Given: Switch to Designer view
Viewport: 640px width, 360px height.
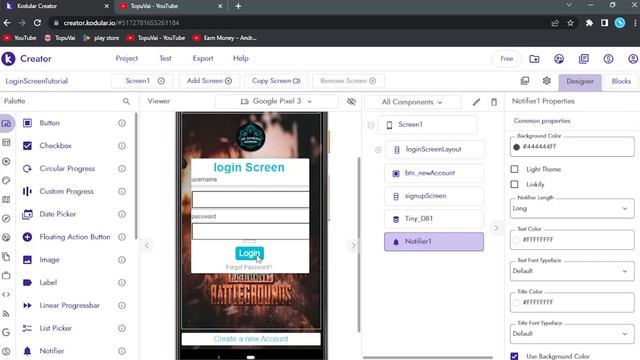Looking at the screenshot, I should 580,82.
